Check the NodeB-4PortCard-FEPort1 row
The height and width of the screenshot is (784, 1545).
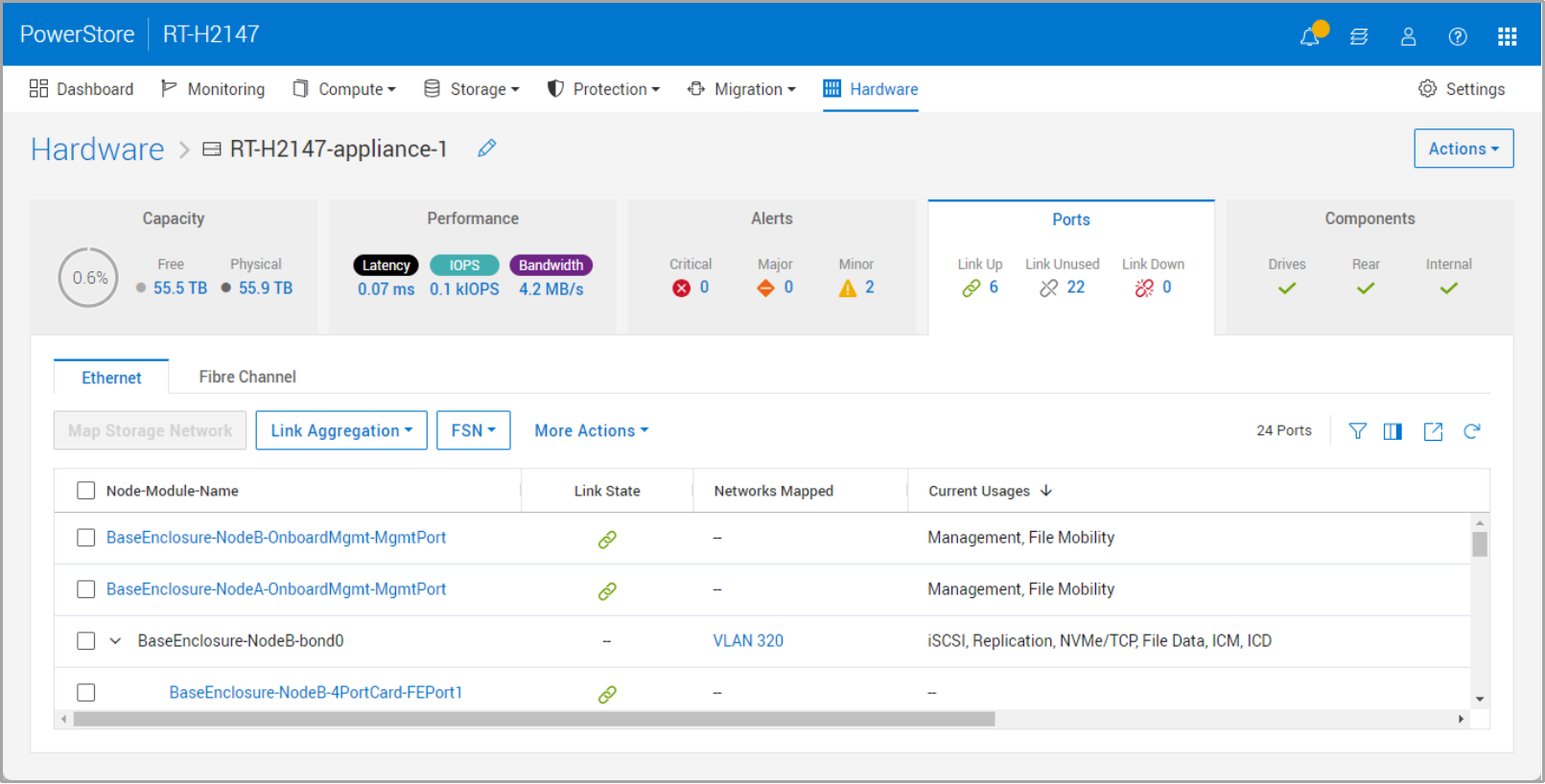tap(86, 692)
